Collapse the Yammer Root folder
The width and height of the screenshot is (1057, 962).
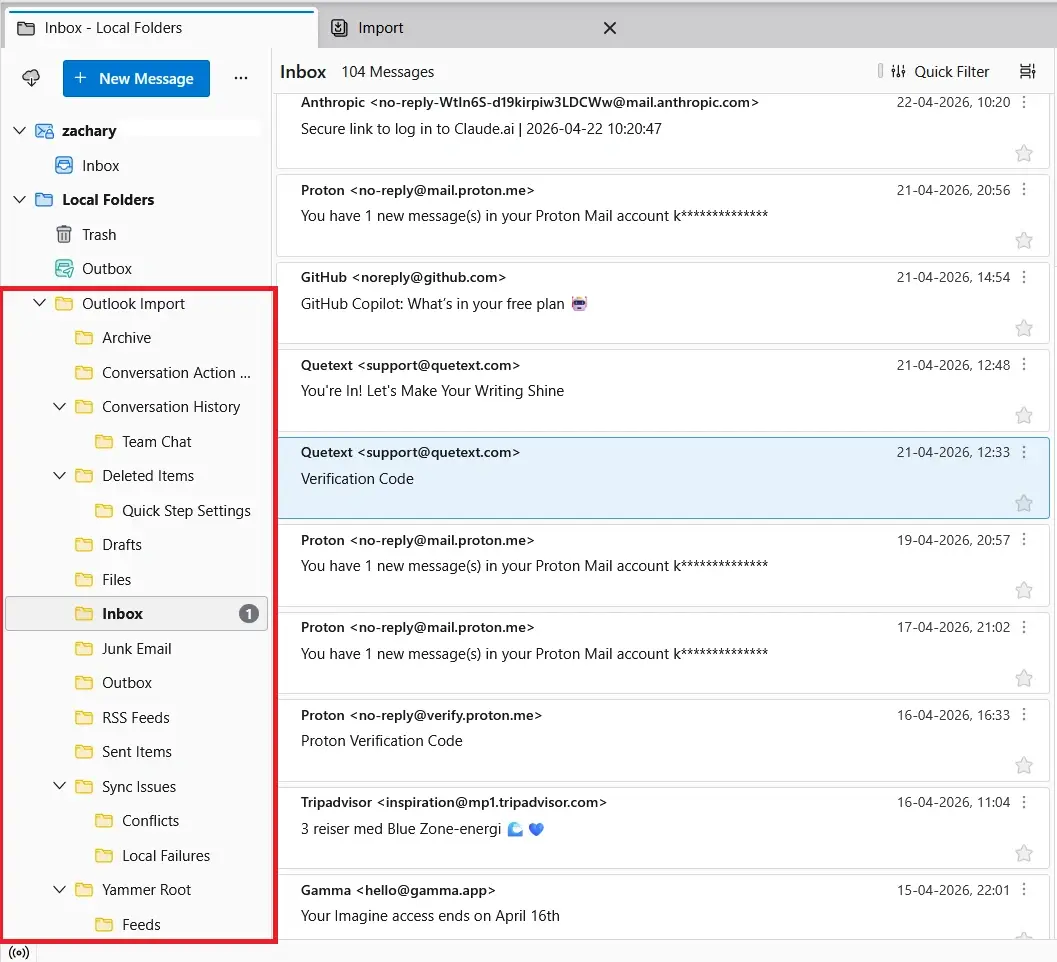[x=59, y=889]
